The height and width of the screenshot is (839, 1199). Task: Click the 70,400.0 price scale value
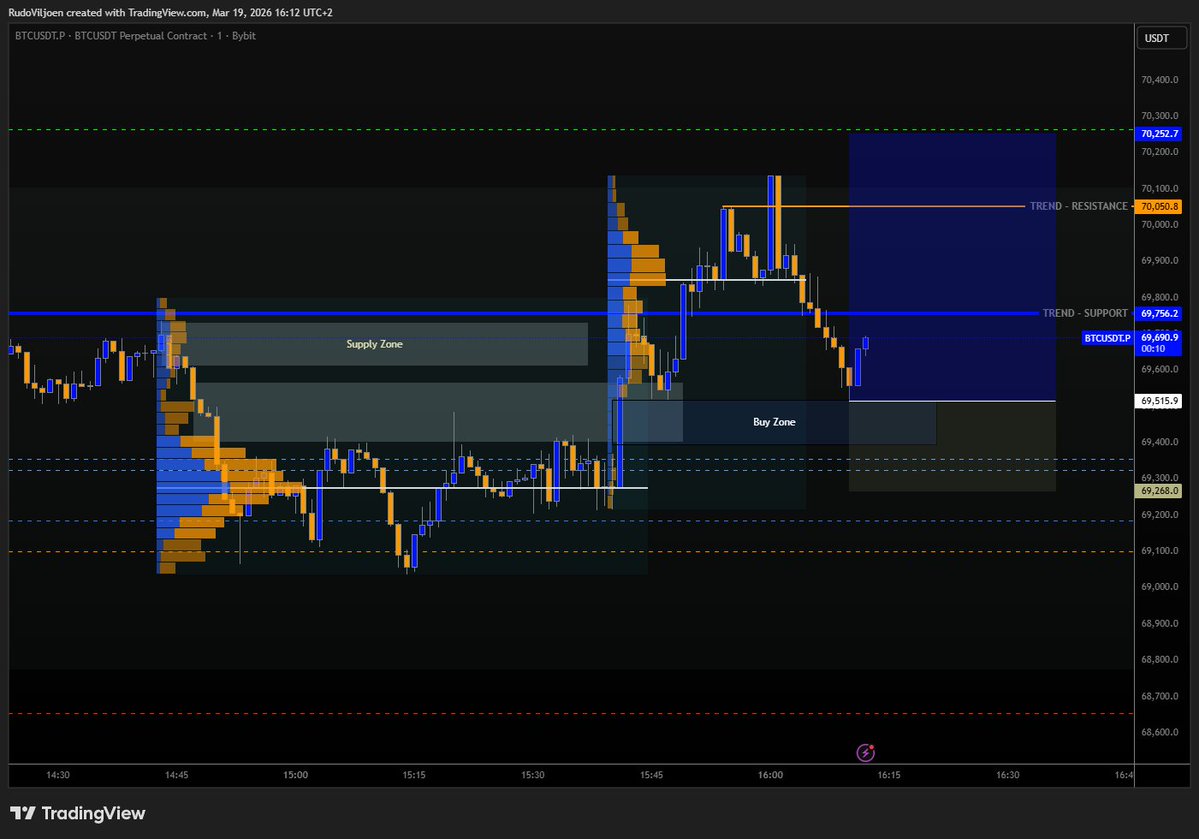pos(1159,80)
